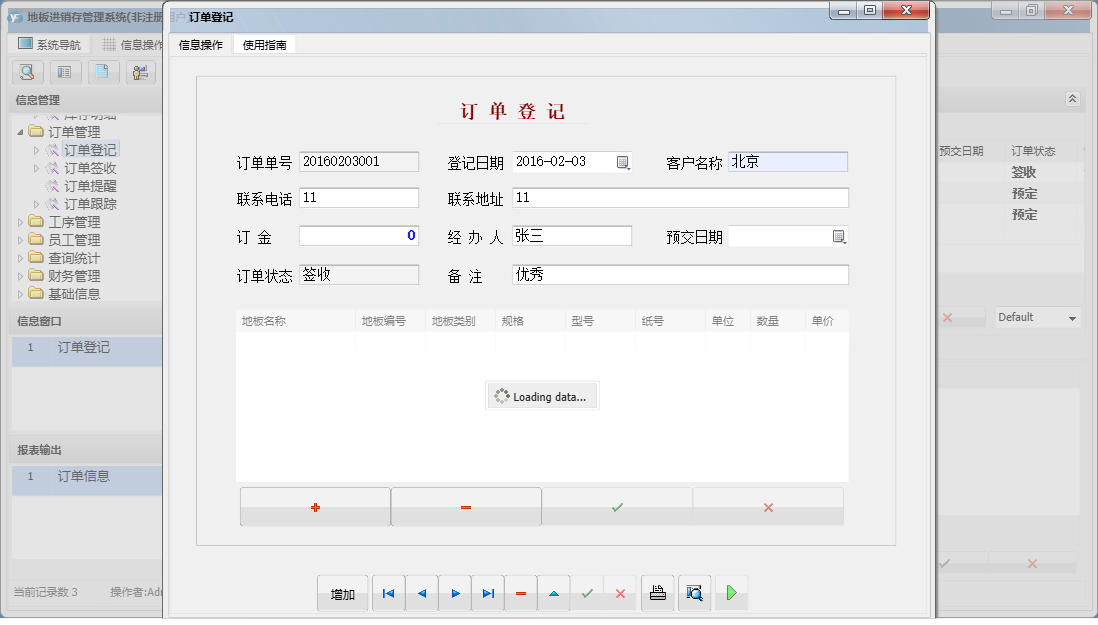
Task: Click the print icon in bottom navigation bar
Action: click(x=657, y=592)
